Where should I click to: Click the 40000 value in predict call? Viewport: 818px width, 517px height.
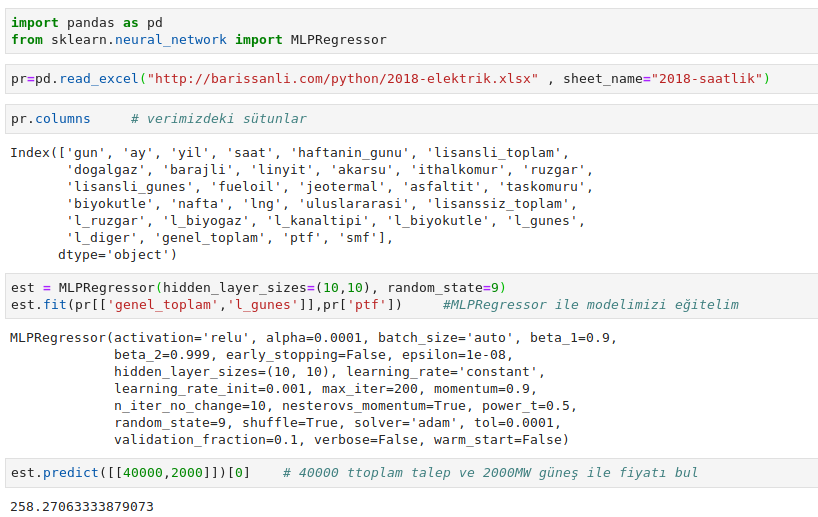click(143, 473)
